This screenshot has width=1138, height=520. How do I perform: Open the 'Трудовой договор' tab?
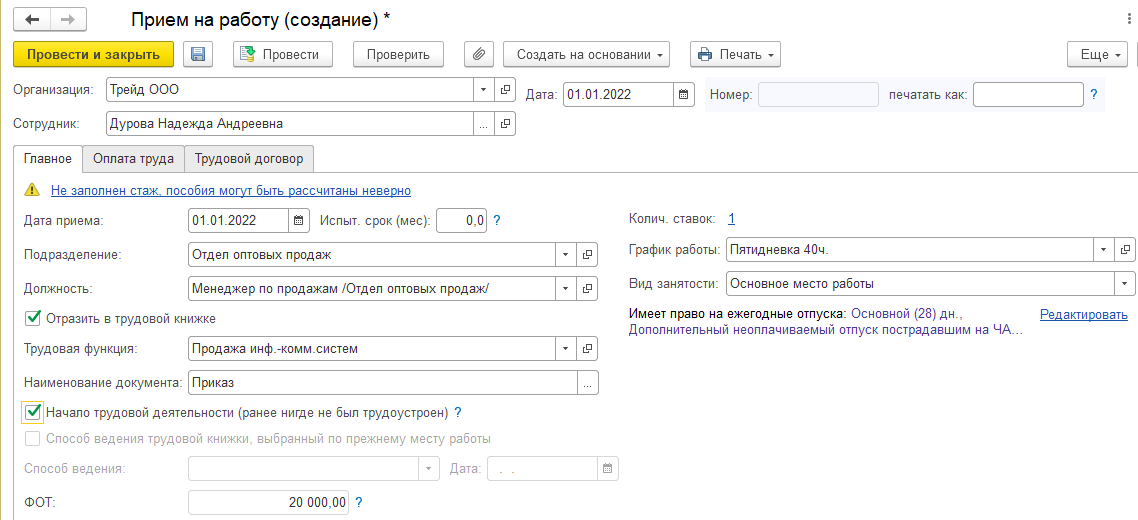[250, 159]
